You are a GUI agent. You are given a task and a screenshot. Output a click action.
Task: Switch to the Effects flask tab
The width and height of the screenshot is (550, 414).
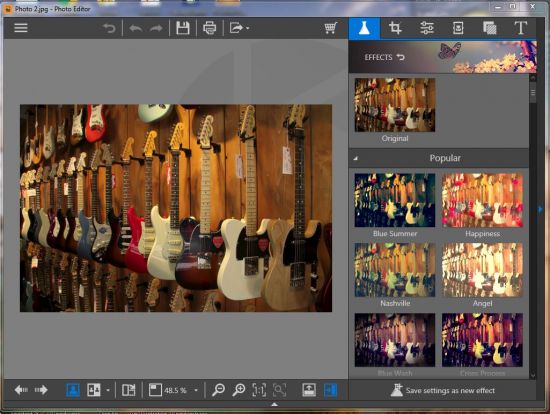tap(364, 28)
